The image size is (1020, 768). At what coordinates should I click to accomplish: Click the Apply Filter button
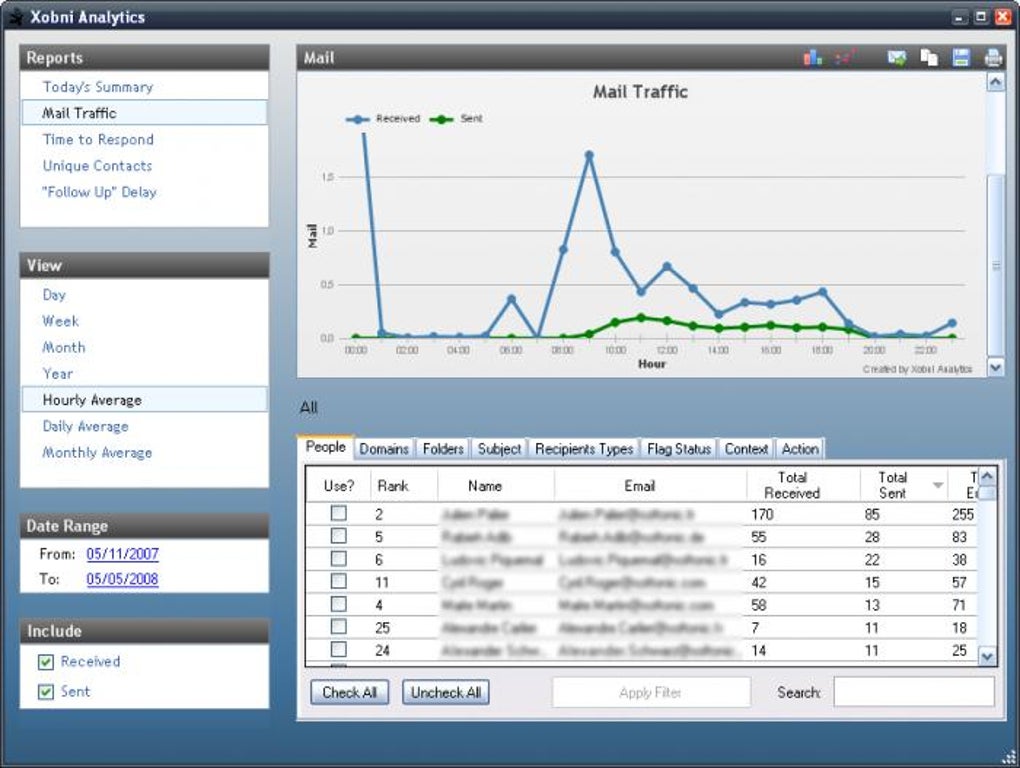[x=651, y=693]
